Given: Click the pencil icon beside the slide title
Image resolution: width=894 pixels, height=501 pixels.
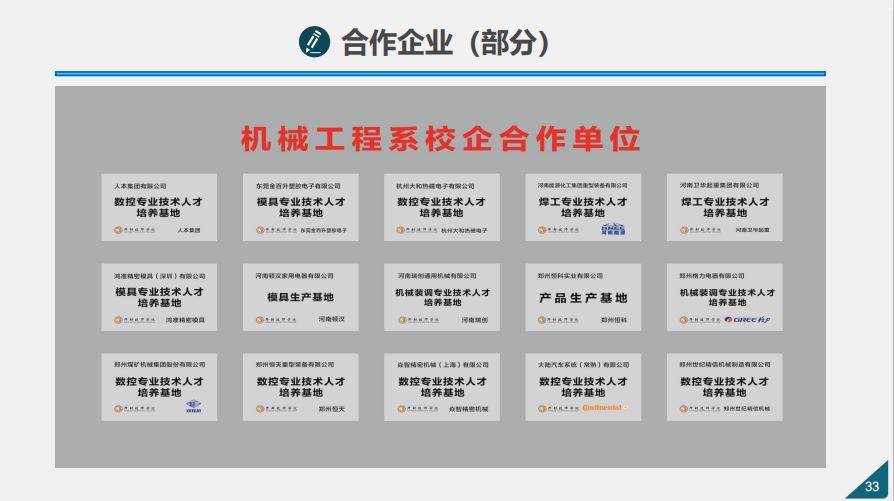Looking at the screenshot, I should coord(314,42).
